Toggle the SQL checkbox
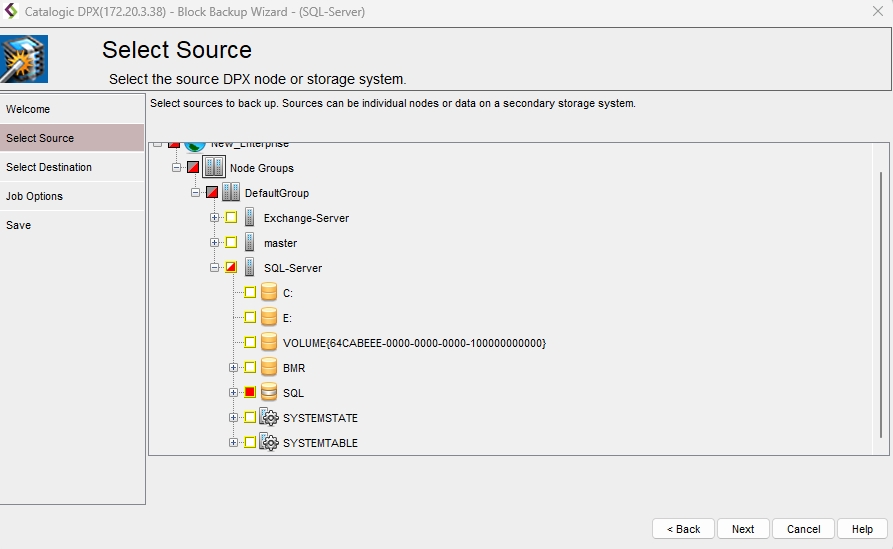 tap(250, 393)
